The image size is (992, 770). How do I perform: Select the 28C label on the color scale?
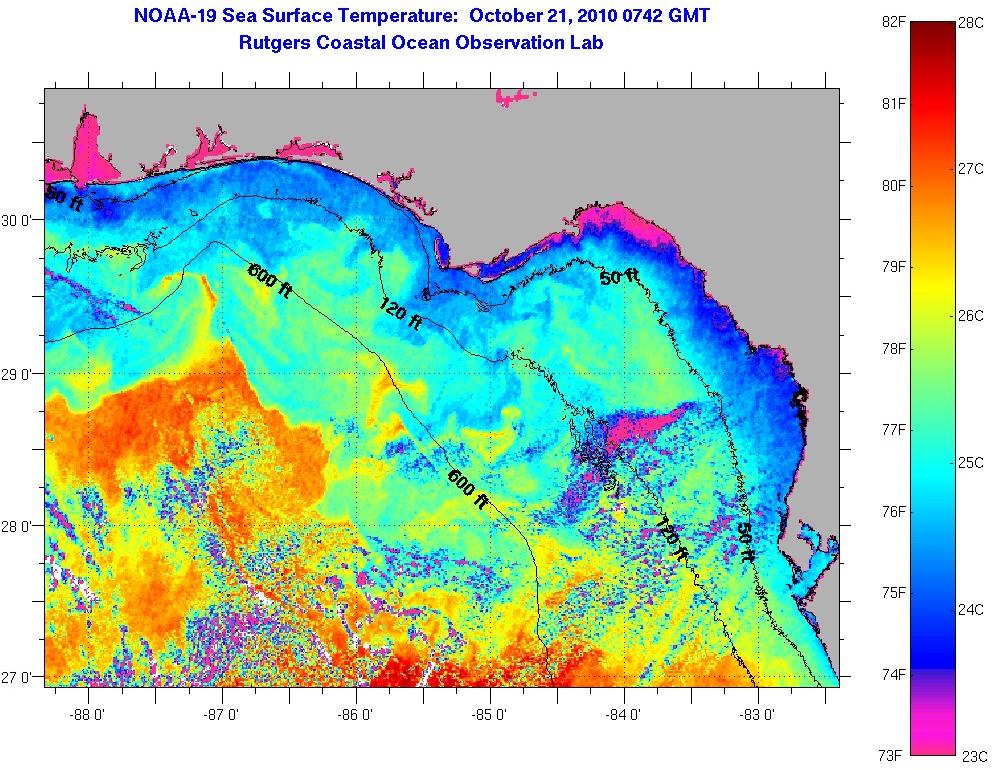click(971, 22)
